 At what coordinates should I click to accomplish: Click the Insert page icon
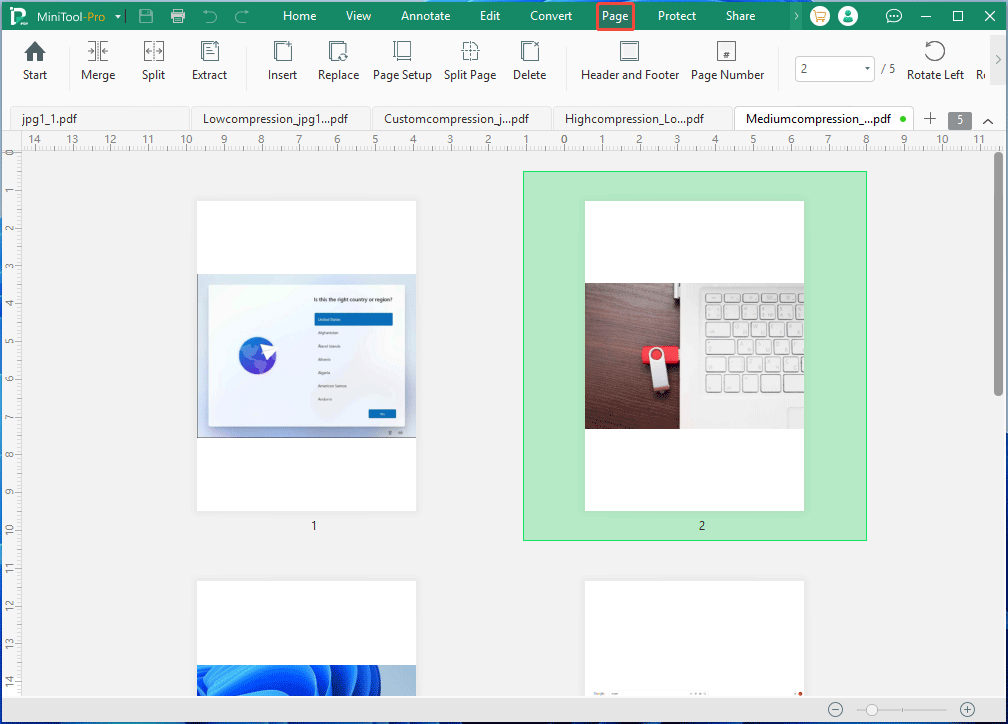point(282,60)
